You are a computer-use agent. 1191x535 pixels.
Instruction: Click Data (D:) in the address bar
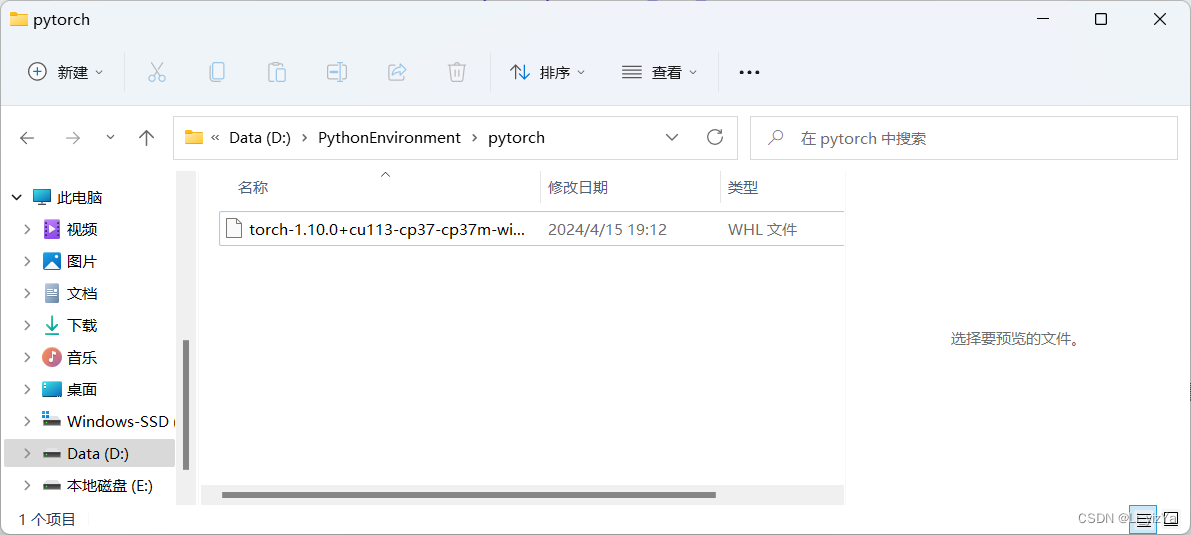pyautogui.click(x=260, y=138)
